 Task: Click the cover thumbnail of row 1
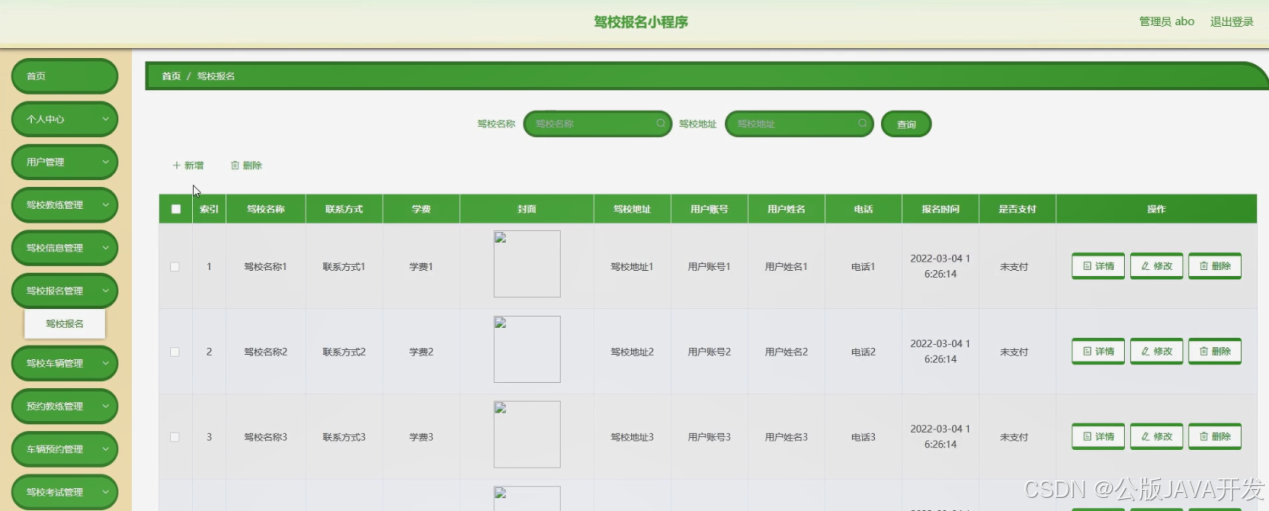(527, 264)
